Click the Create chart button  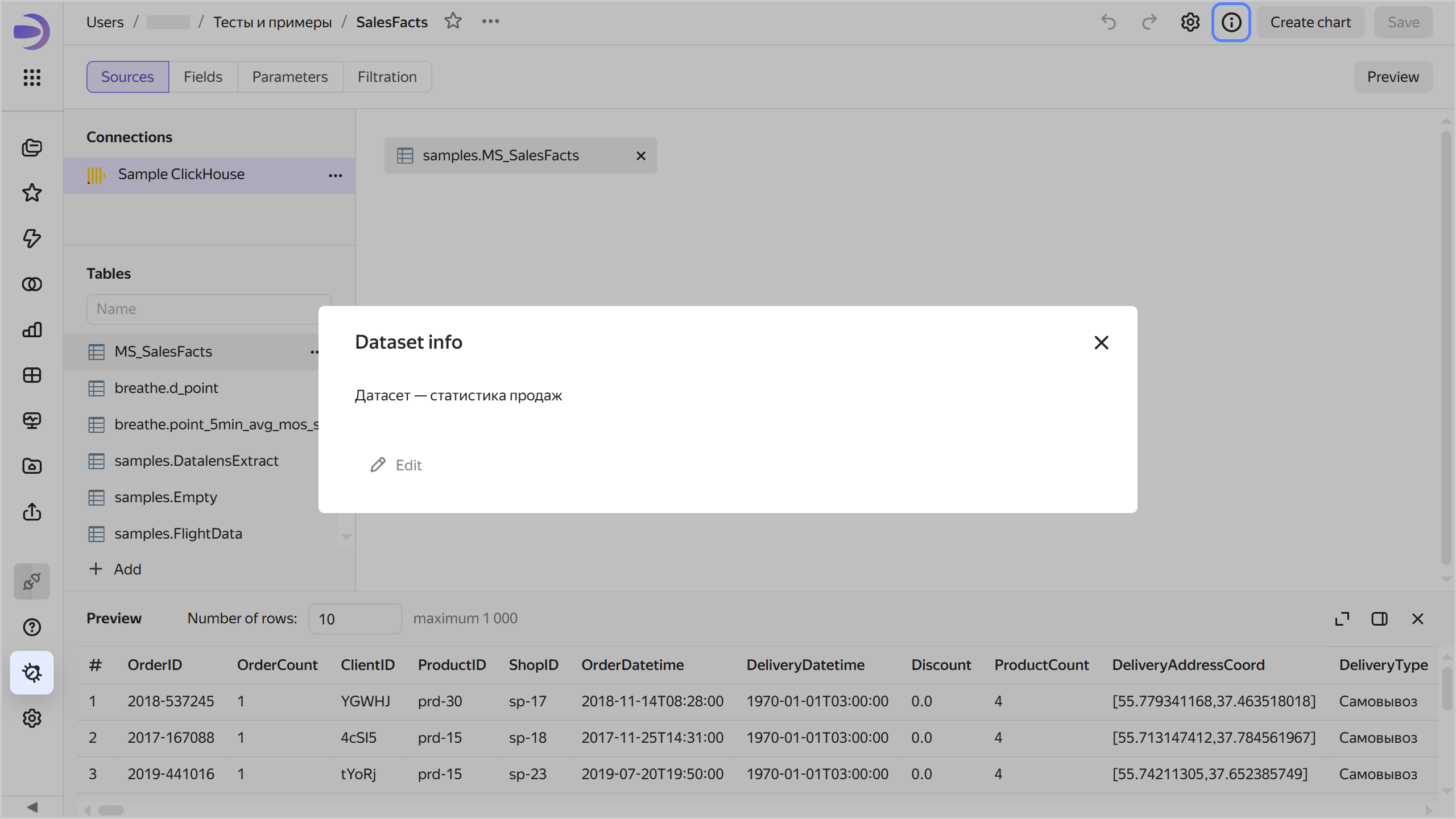(x=1310, y=22)
